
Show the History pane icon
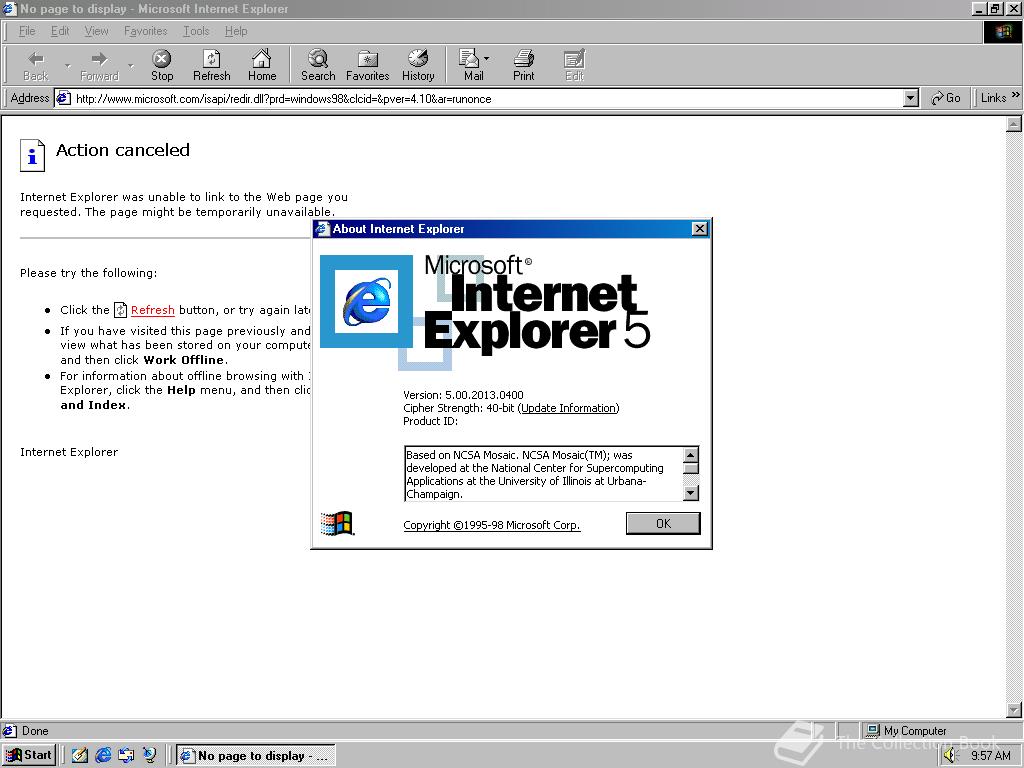click(418, 65)
